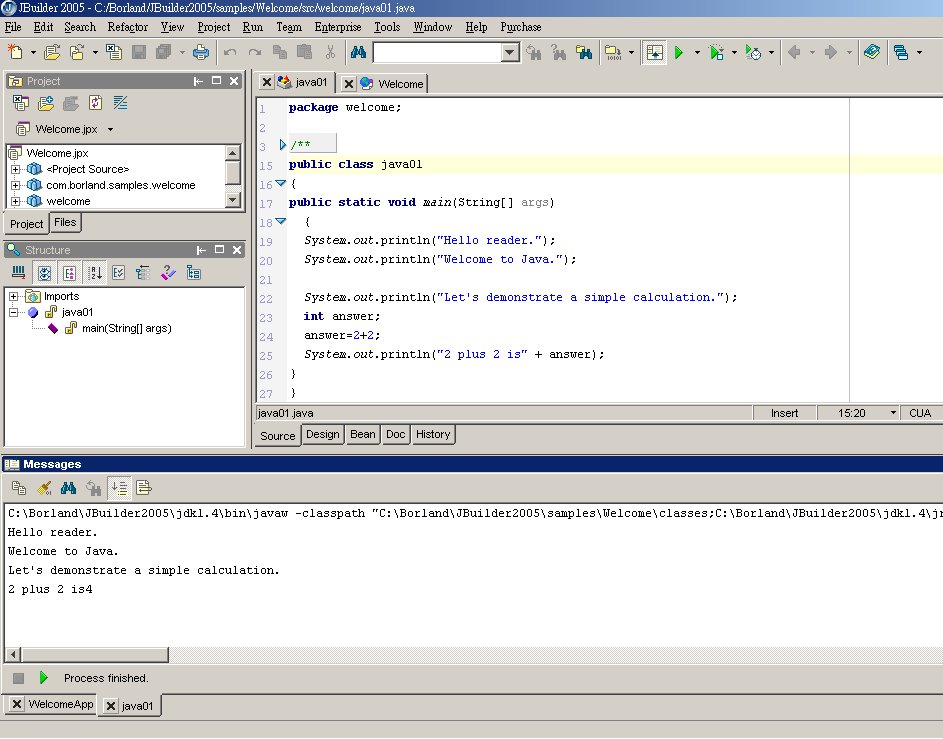Viewport: 943px width, 739px height.
Task: Click Add files icon in Project pane
Action: click(x=46, y=103)
